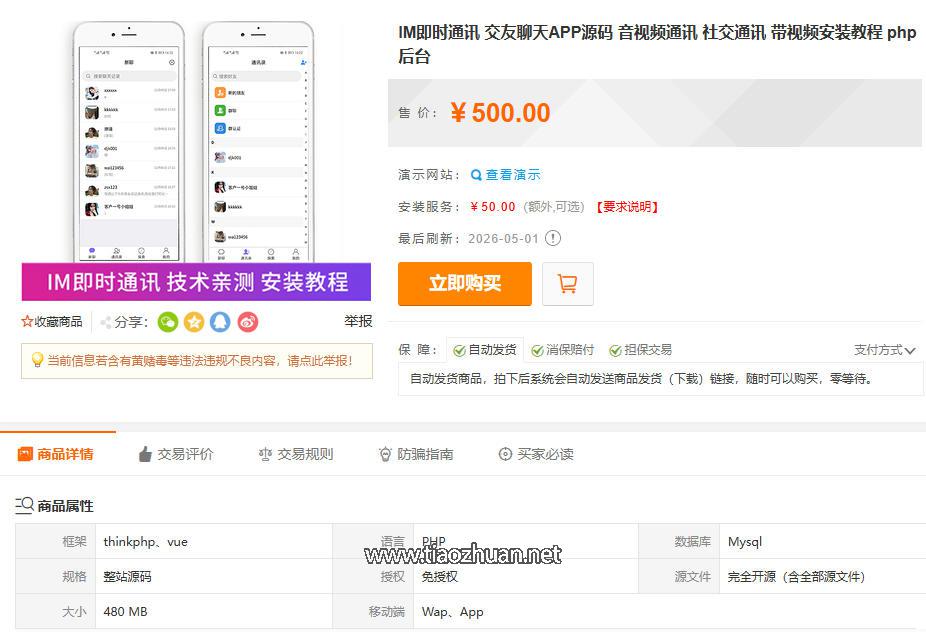
Task: Click the orange icon beside 商品详情
Action: click(x=25, y=454)
